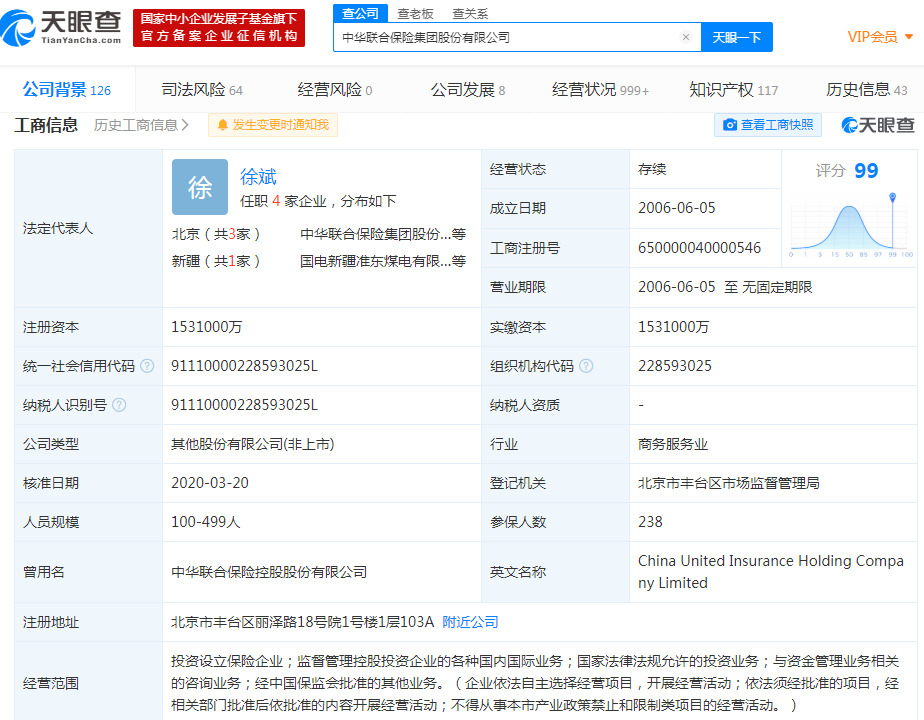Screen dimensions: 924x720
Task: Switch to 查公司 search tab
Action: point(361,13)
